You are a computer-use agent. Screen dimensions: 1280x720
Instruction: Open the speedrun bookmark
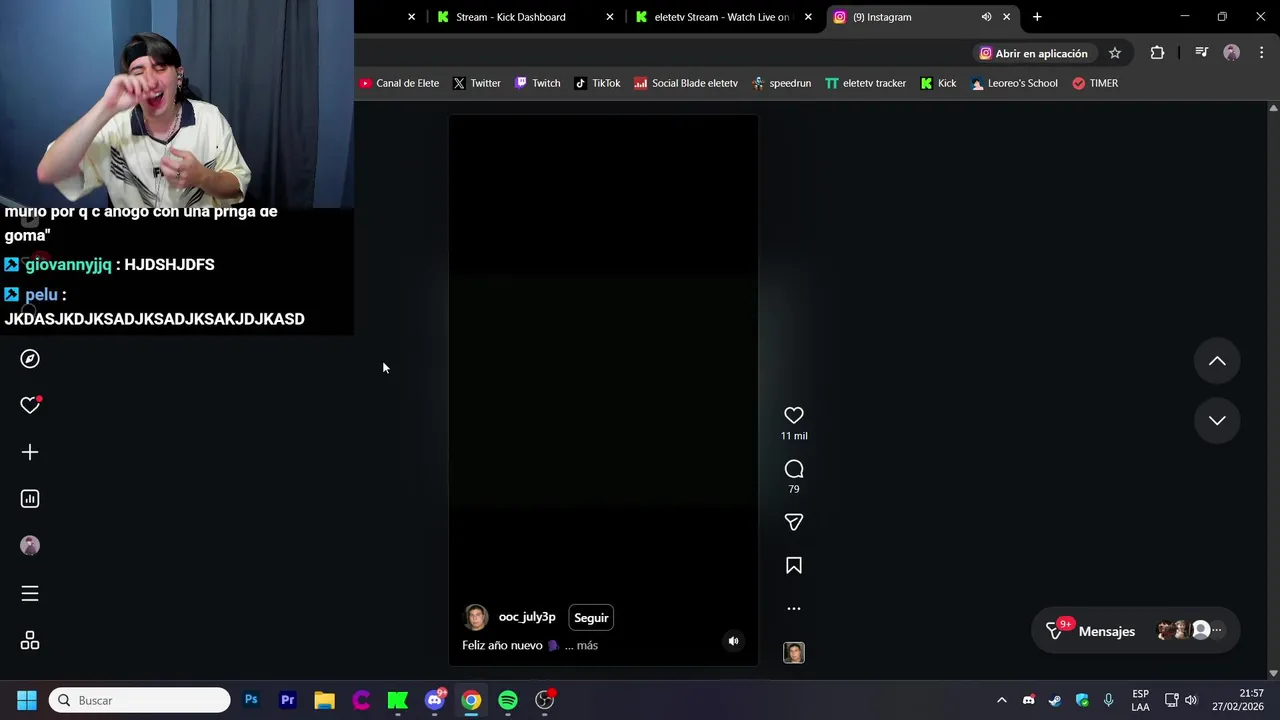781,83
